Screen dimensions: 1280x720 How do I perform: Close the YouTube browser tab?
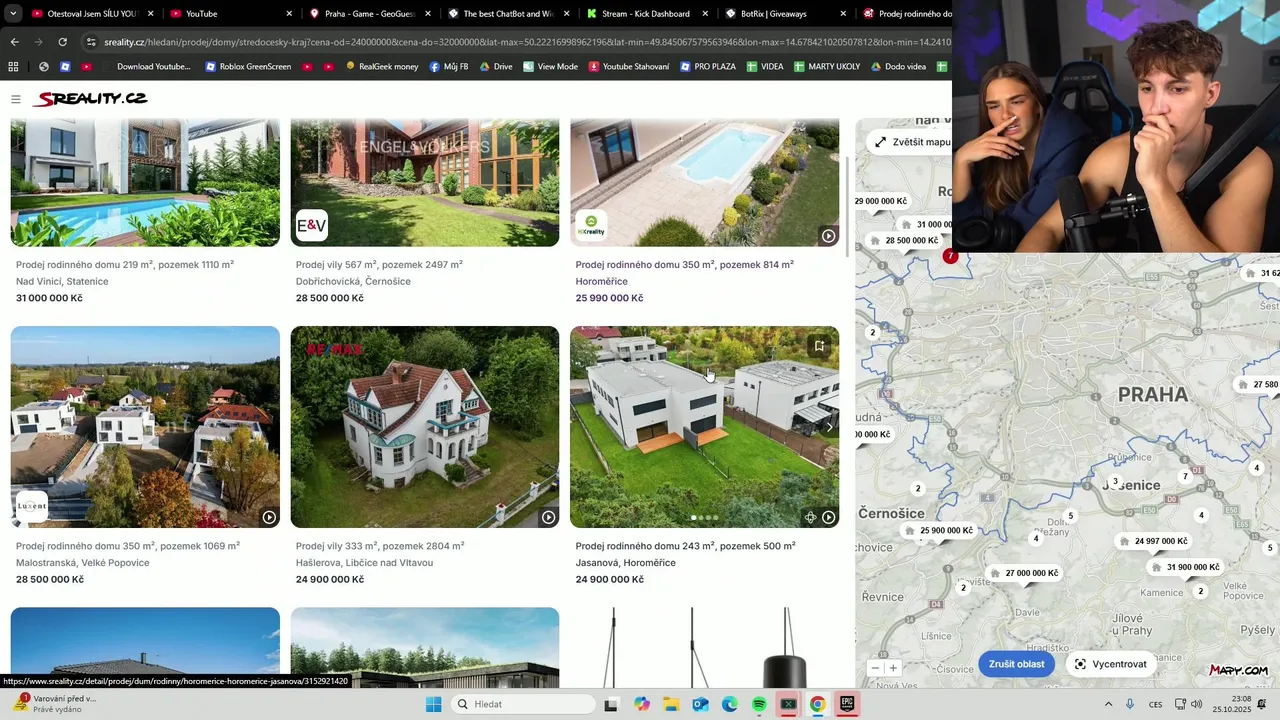[289, 14]
